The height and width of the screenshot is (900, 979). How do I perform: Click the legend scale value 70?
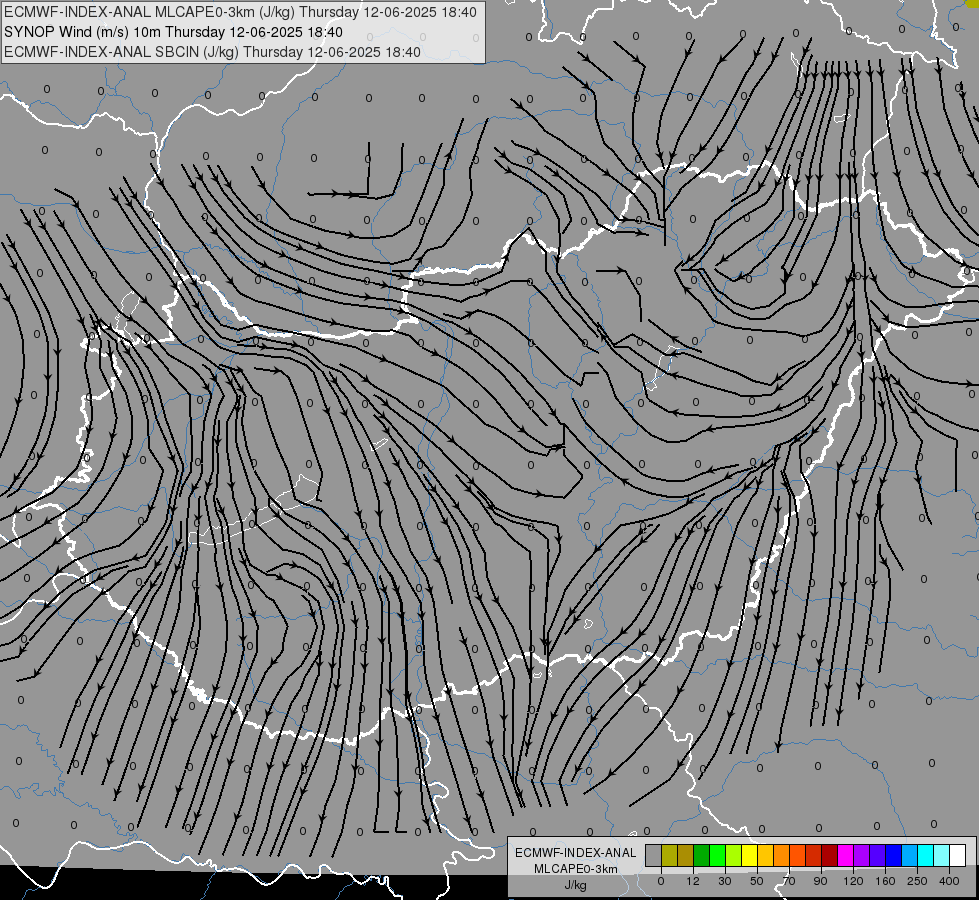pyautogui.click(x=789, y=881)
